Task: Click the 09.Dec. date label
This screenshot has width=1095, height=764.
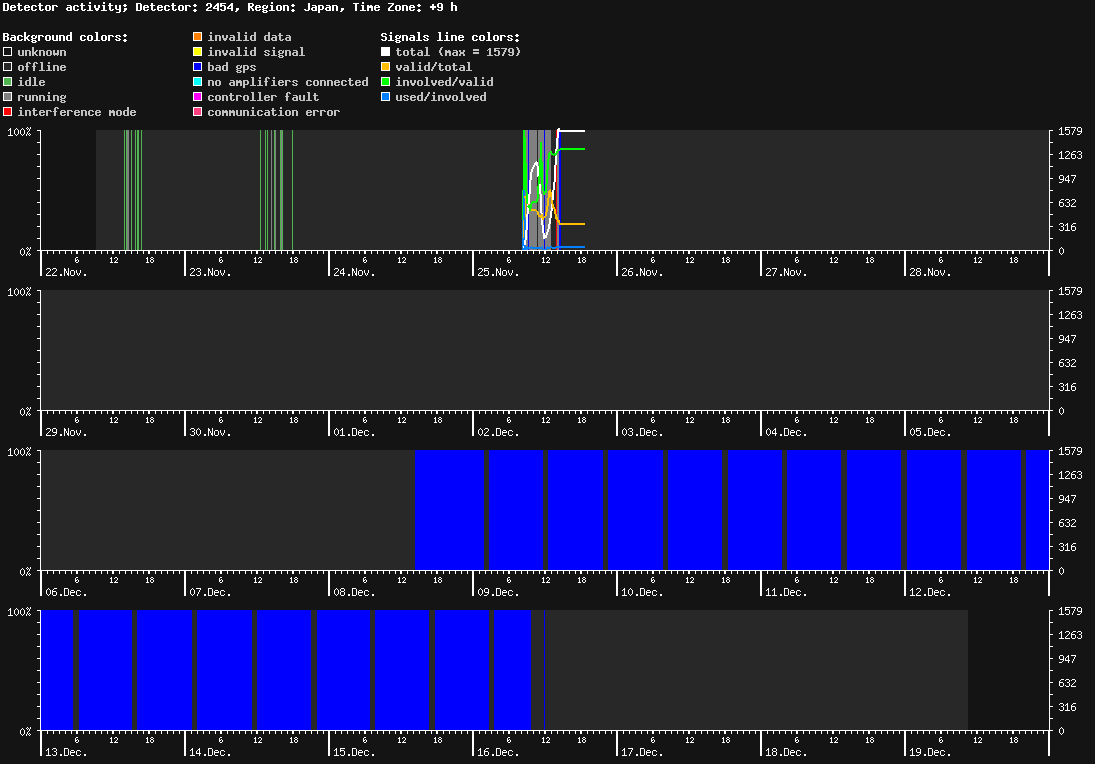Action: tap(497, 592)
